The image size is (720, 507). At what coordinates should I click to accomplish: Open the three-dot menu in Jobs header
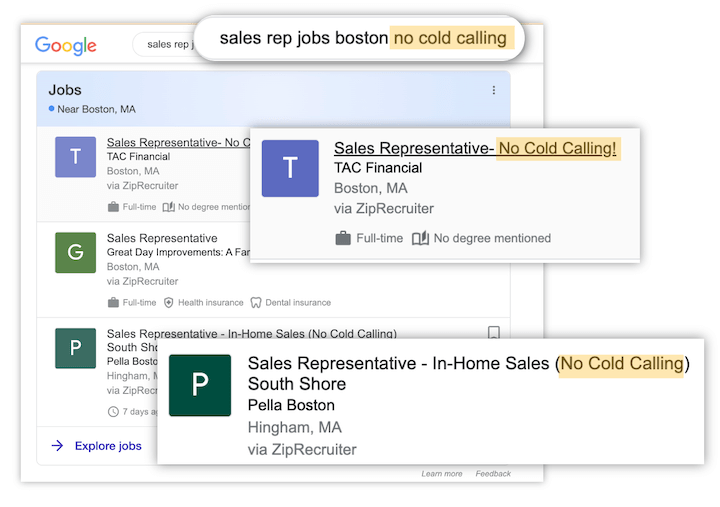[x=493, y=90]
